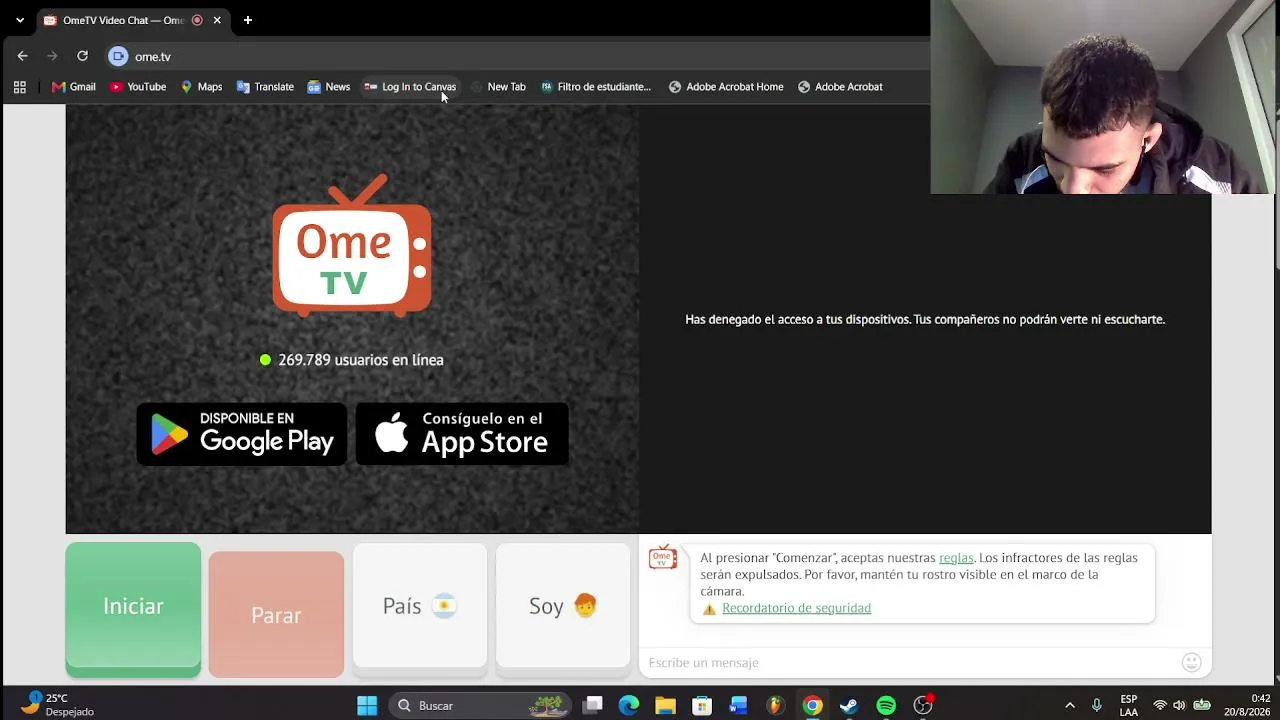Click the battery tray icon

tap(1202, 706)
